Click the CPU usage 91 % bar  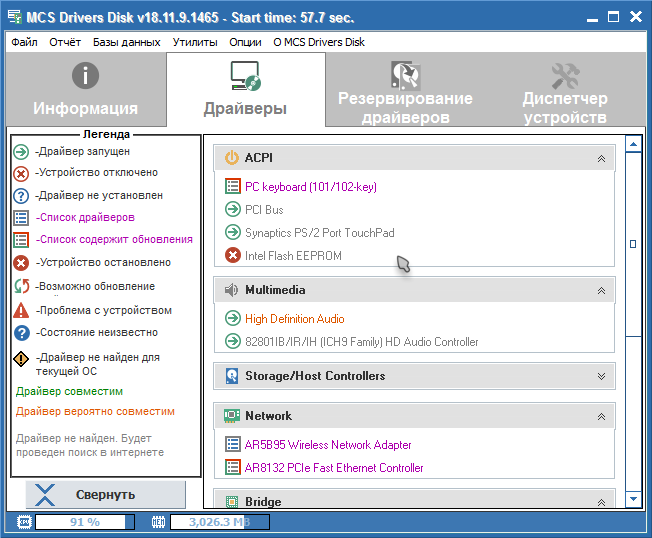coord(85,522)
